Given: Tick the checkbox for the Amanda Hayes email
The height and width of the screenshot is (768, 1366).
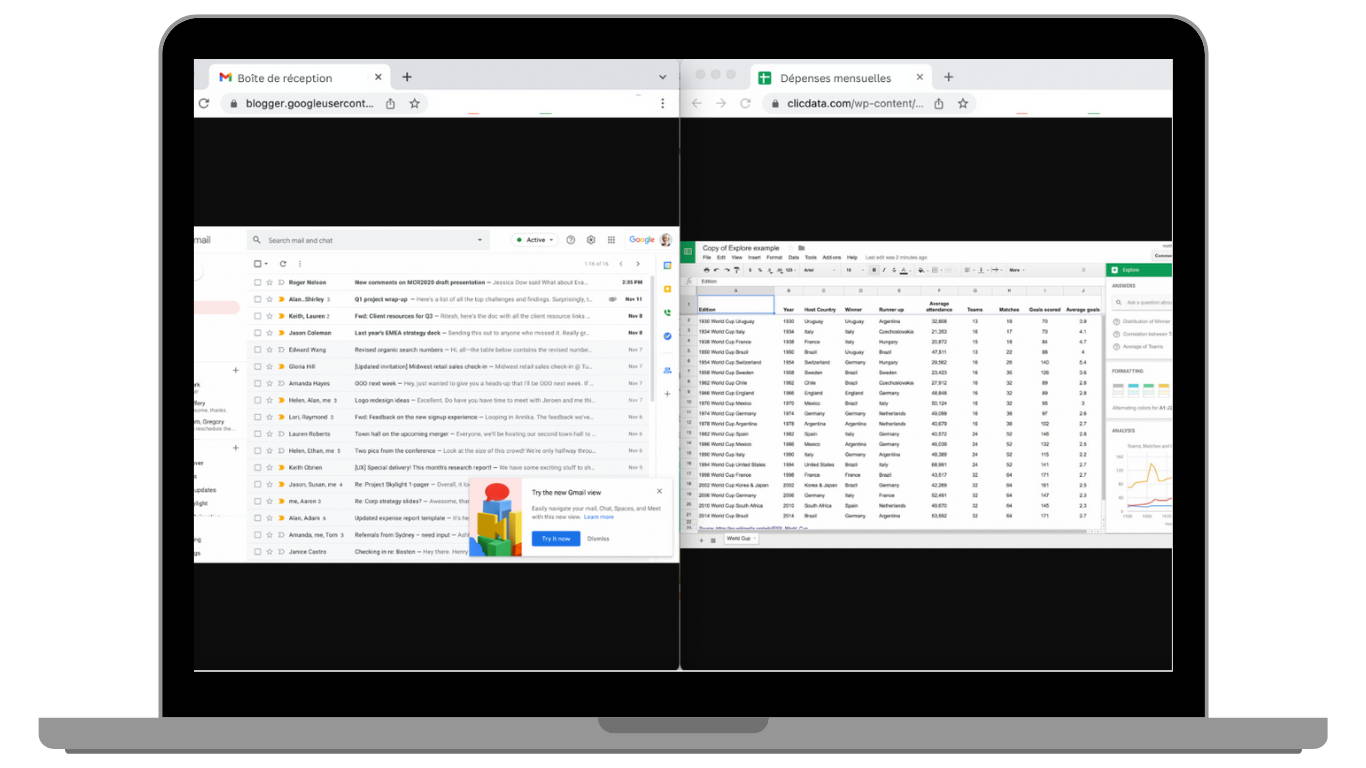Looking at the screenshot, I should pyautogui.click(x=257, y=383).
